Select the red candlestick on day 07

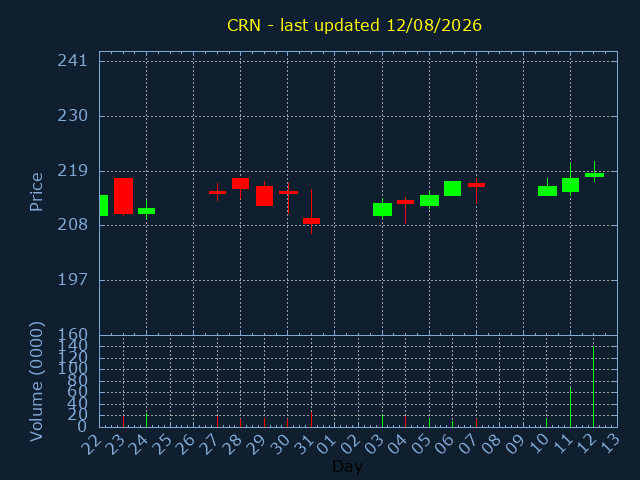(476, 191)
